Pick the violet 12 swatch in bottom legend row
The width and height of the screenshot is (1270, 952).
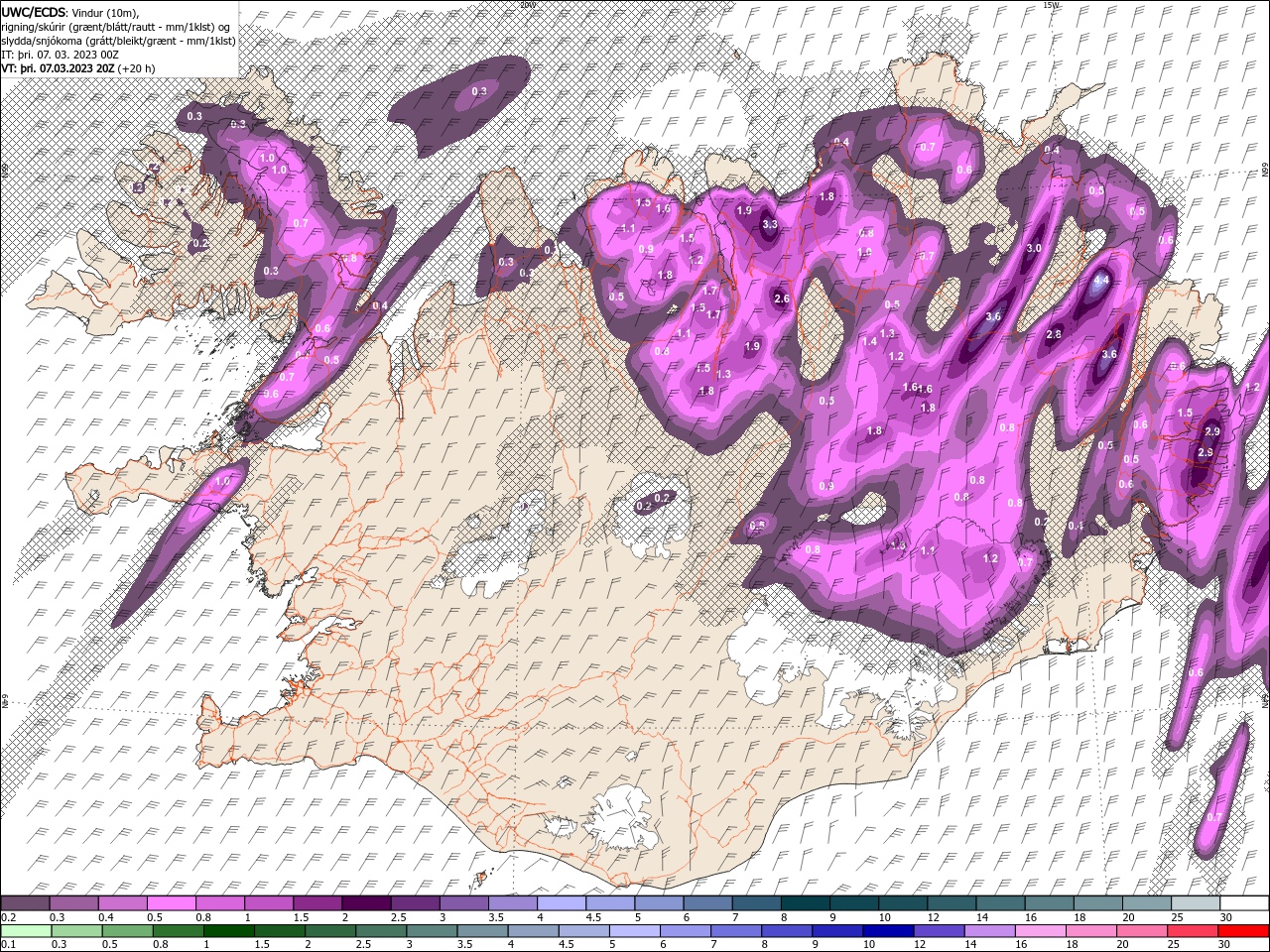939,931
